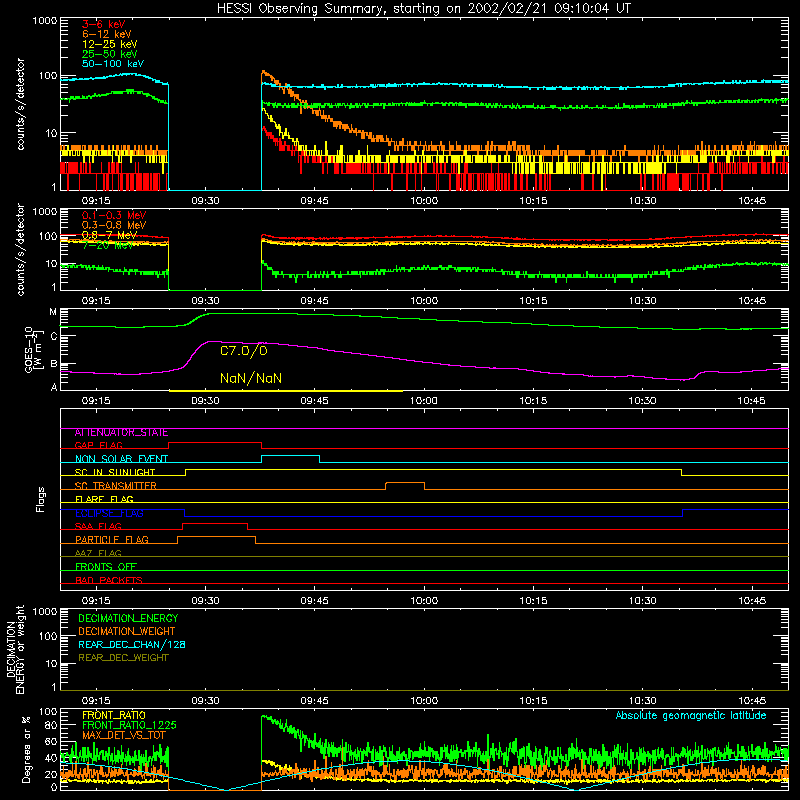Click the Absolute geomagnetic latitude label
800x800 pixels.
691,716
